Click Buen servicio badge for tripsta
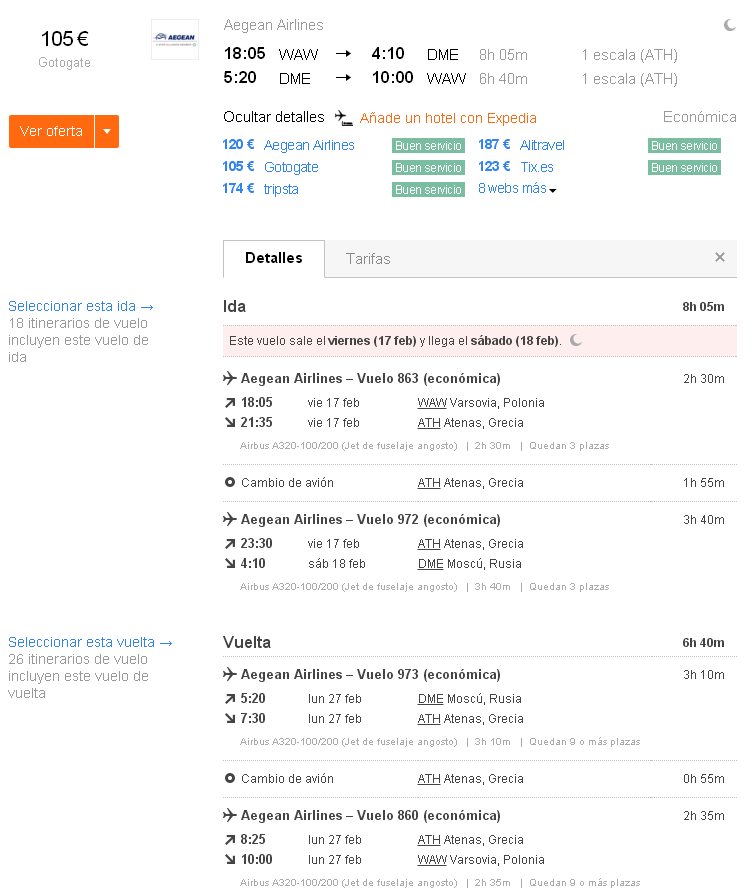Screen dimensions: 752x894 [x=428, y=189]
